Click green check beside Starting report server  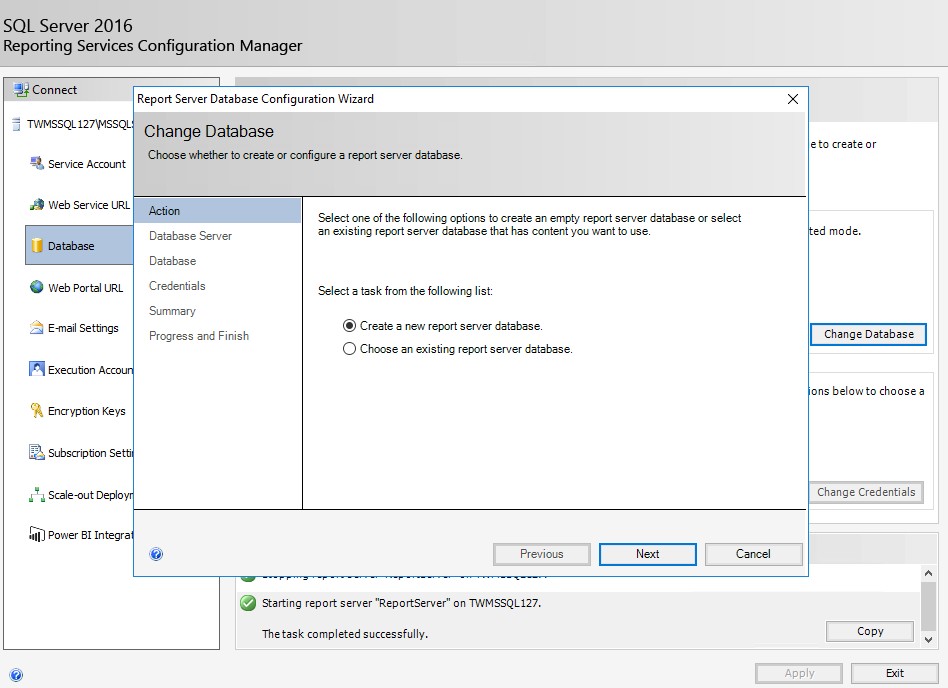click(x=248, y=603)
